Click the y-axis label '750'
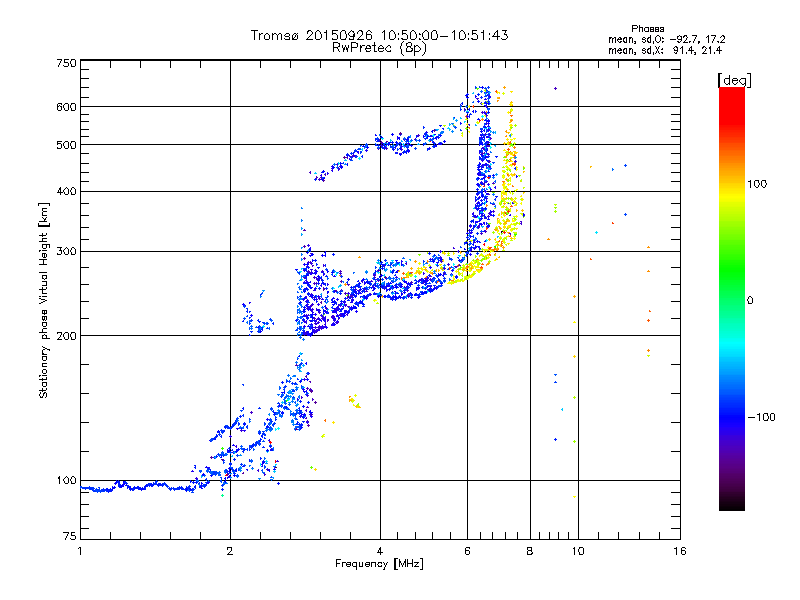Image resolution: width=800 pixels, height=600 pixels. pos(66,63)
